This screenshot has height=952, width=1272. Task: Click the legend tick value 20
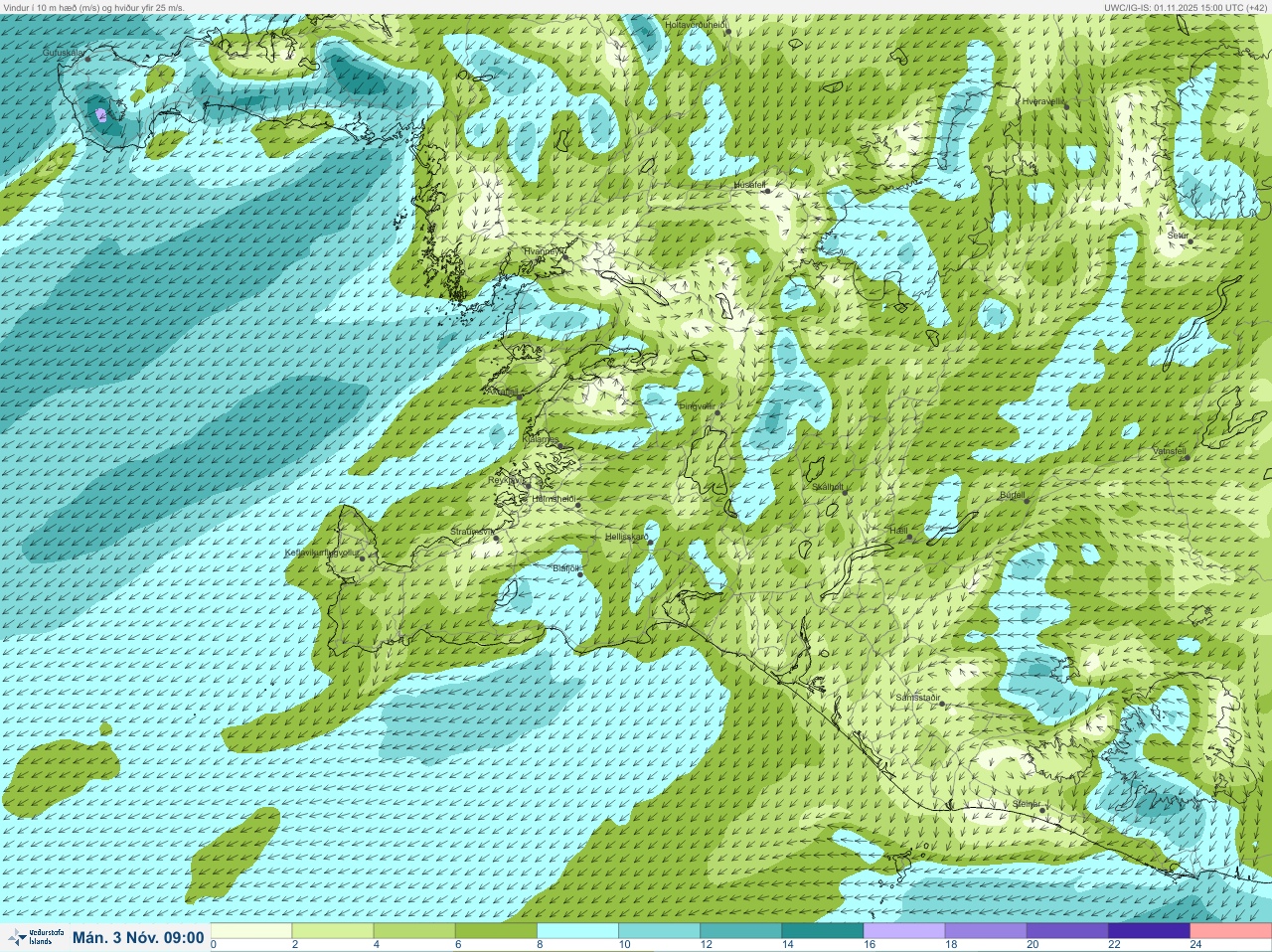pyautogui.click(x=1033, y=945)
